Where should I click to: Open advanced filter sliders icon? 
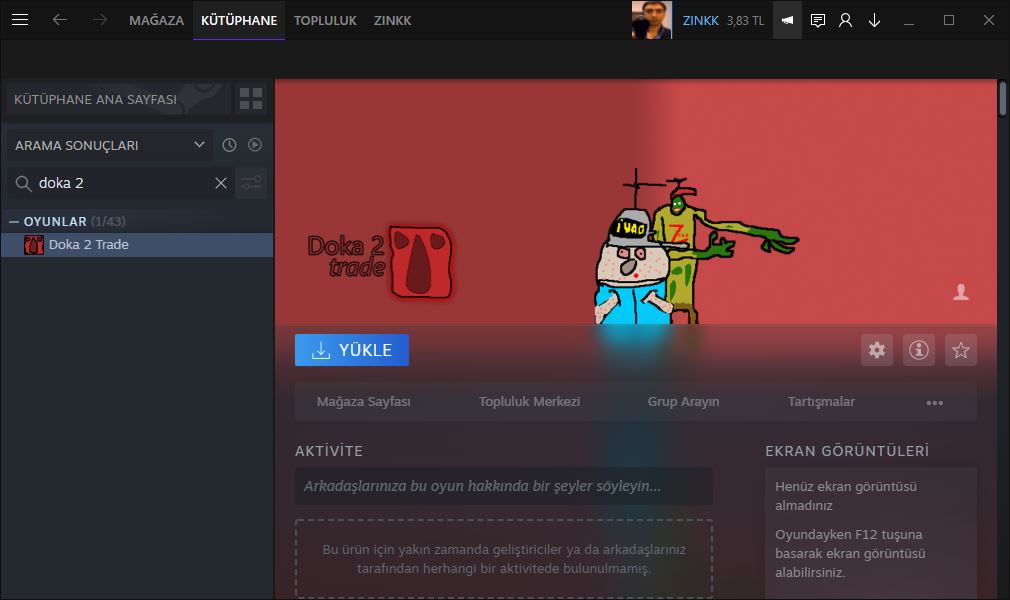251,183
